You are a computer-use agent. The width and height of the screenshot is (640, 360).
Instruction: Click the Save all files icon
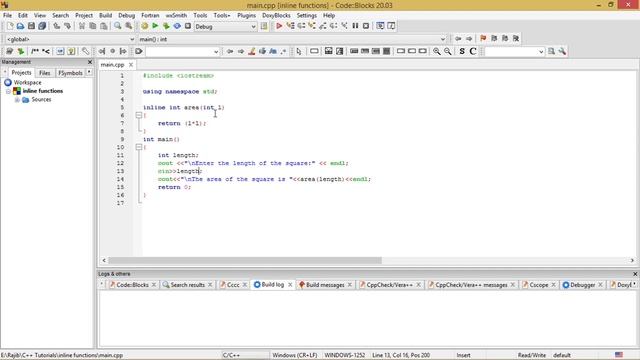42,26
